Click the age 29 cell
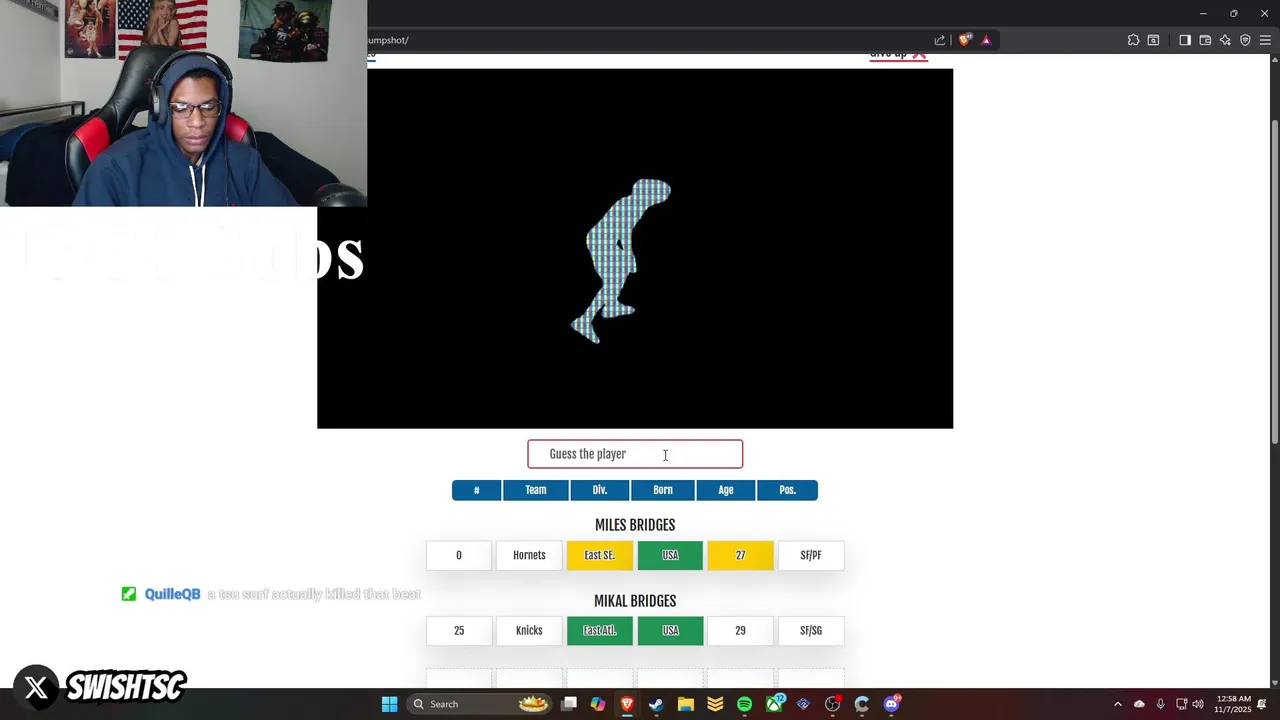 pos(740,631)
